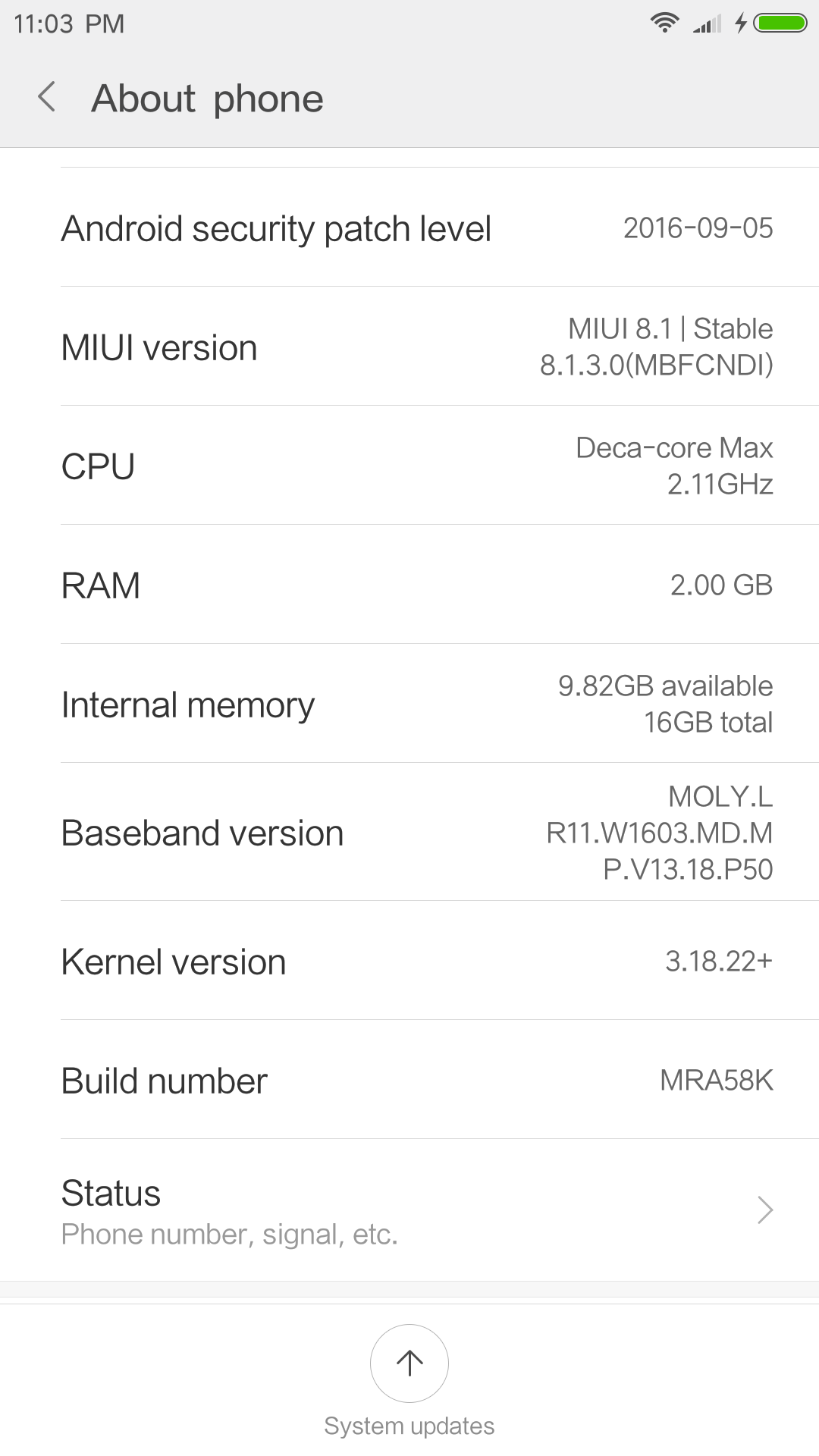This screenshot has width=819, height=1456.
Task: Tap the charging bolt icon
Action: click(741, 24)
